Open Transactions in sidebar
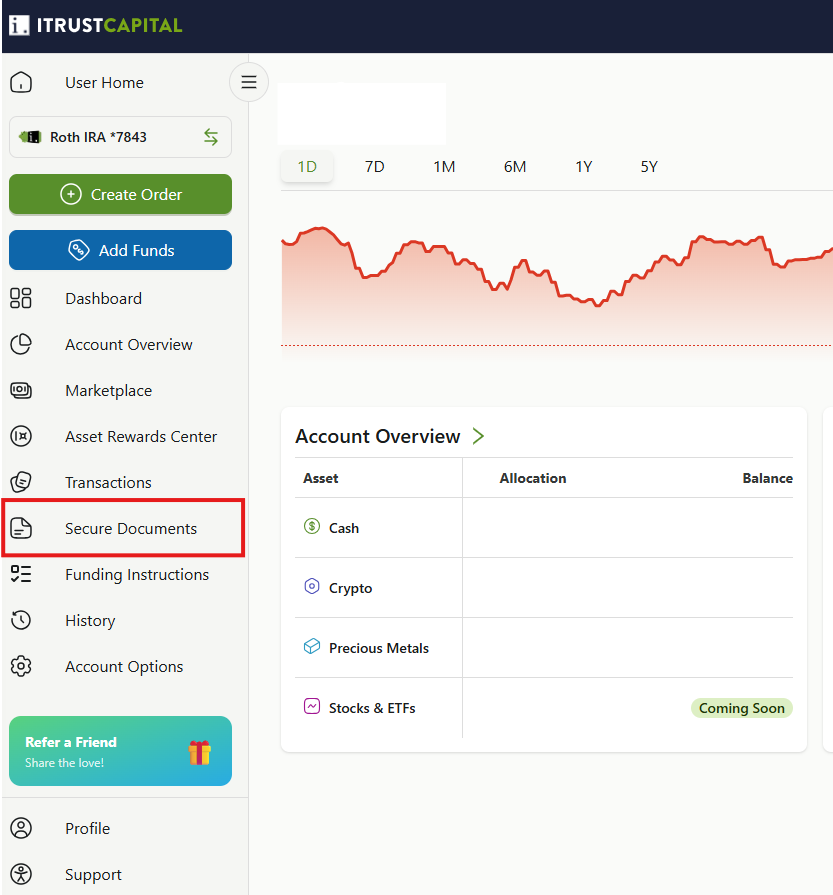Image resolution: width=833 pixels, height=895 pixels. (108, 483)
